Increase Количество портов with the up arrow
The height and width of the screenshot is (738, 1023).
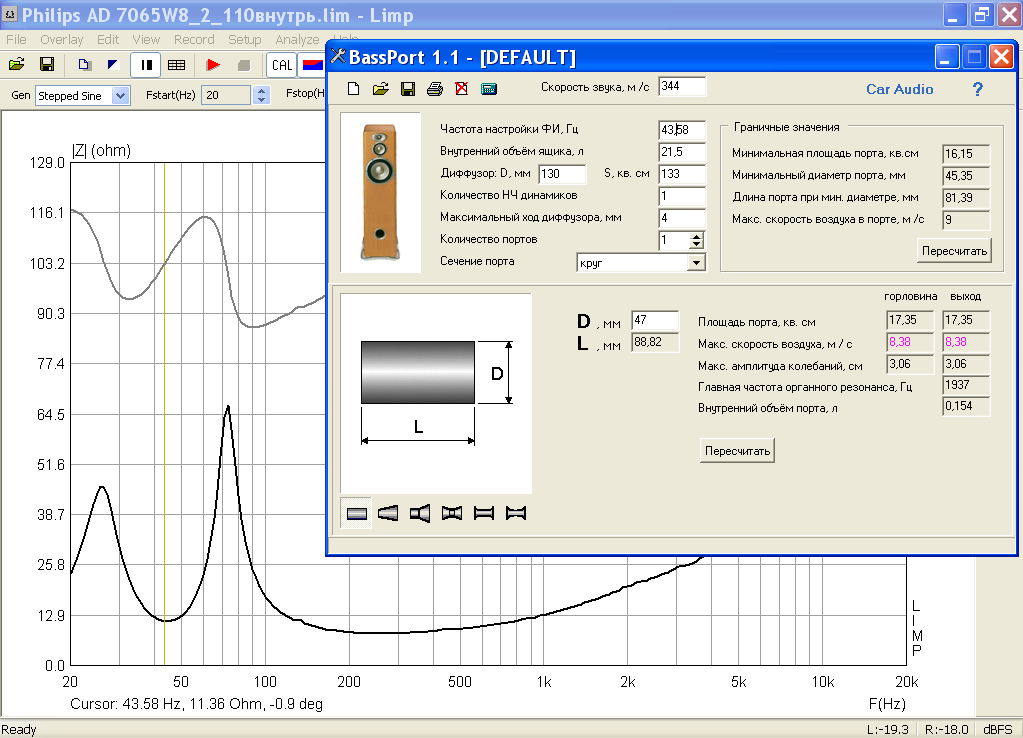click(x=698, y=236)
